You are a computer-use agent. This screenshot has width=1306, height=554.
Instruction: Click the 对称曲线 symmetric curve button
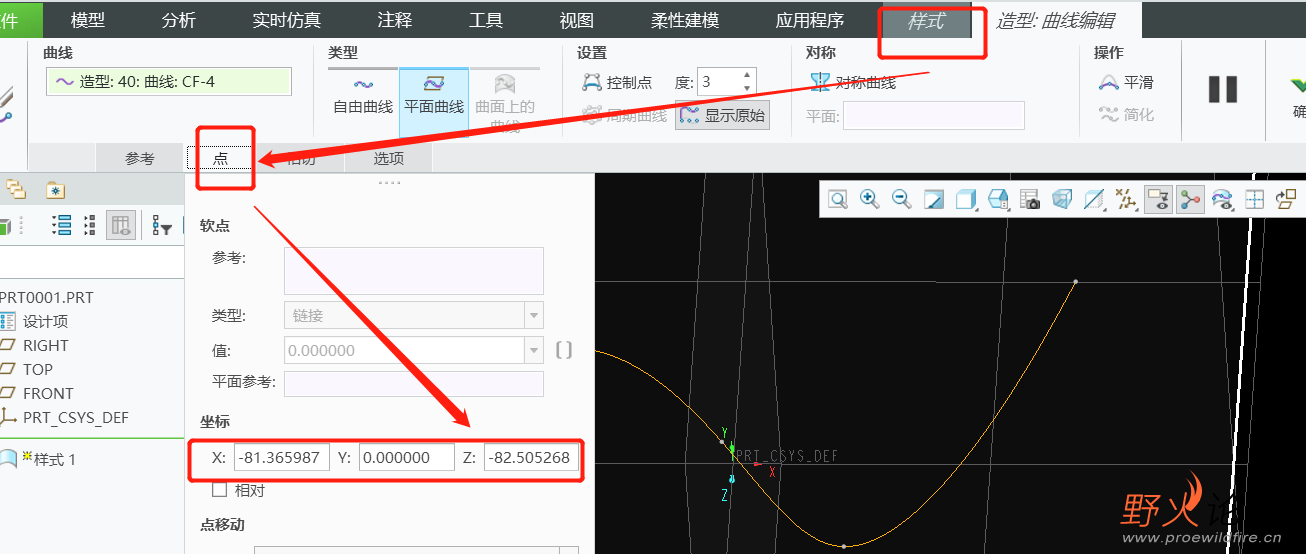[x=853, y=82]
